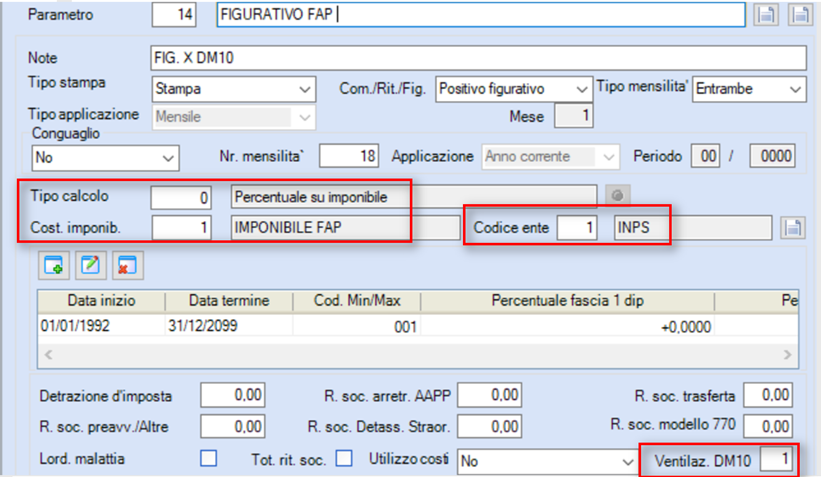The width and height of the screenshot is (821, 477).
Task: Click the add new row icon
Action: 54,265
